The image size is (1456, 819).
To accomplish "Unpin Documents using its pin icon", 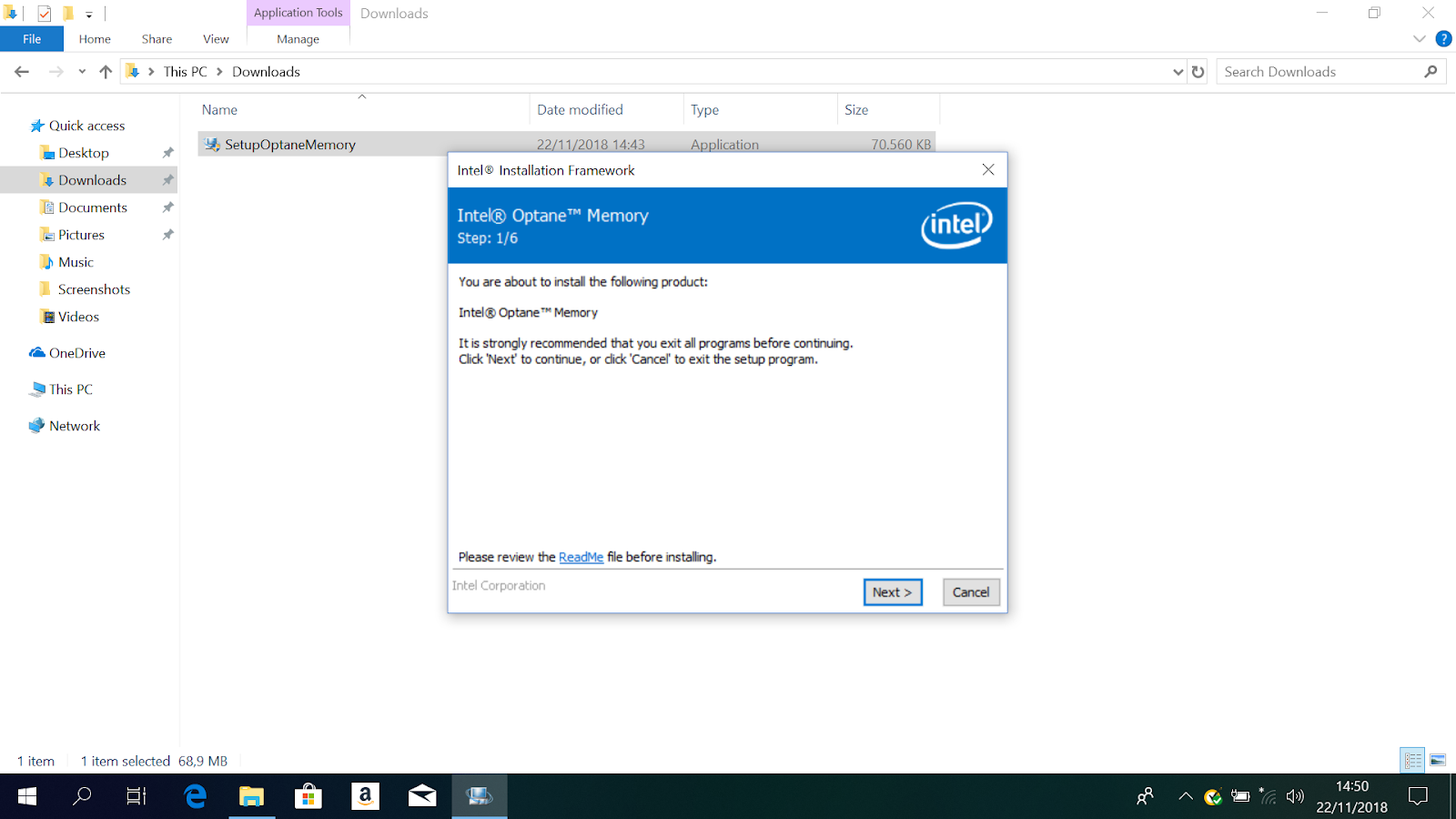I will coord(167,207).
